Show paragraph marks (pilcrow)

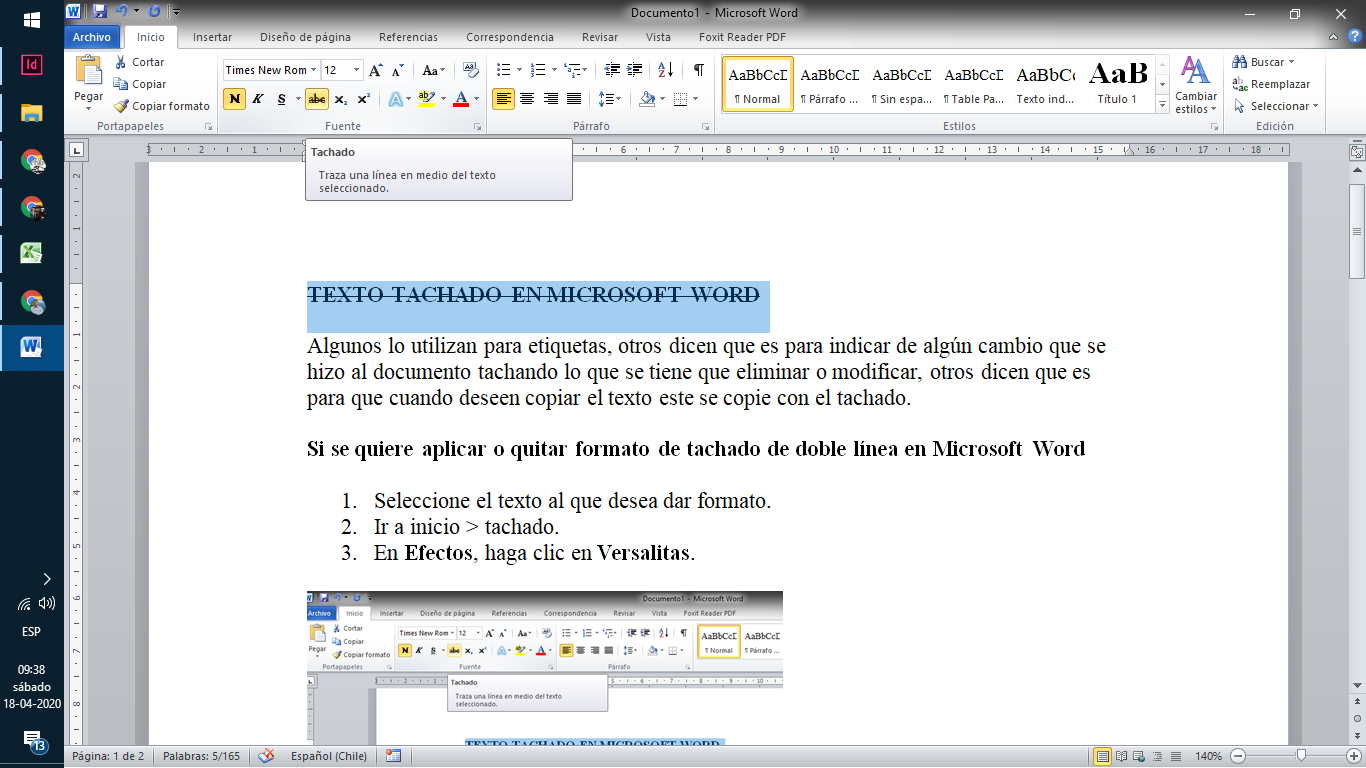click(698, 70)
